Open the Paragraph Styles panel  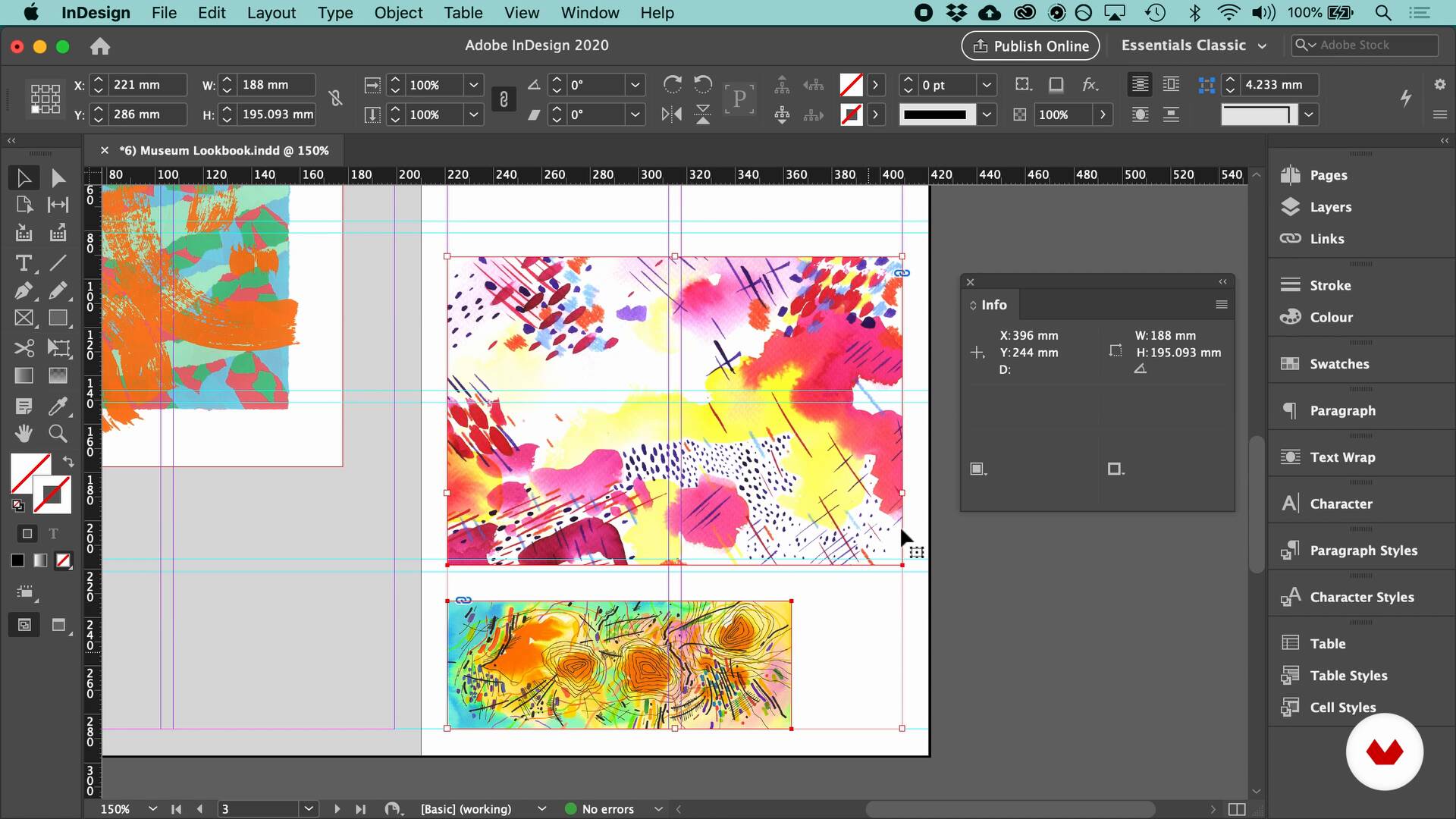tap(1363, 551)
